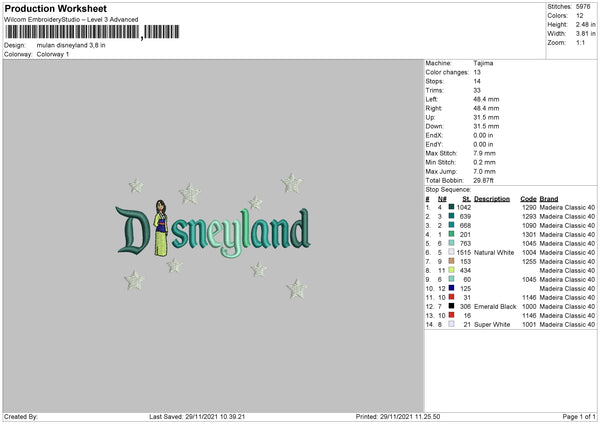Select the Total Bobbin value 29.87ft
Image resolution: width=600 pixels, height=424 pixels.
pos(483,180)
